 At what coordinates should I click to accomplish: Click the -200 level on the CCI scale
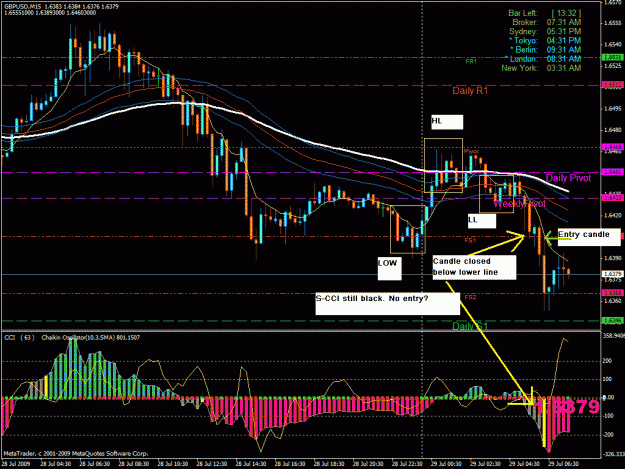coord(607,435)
